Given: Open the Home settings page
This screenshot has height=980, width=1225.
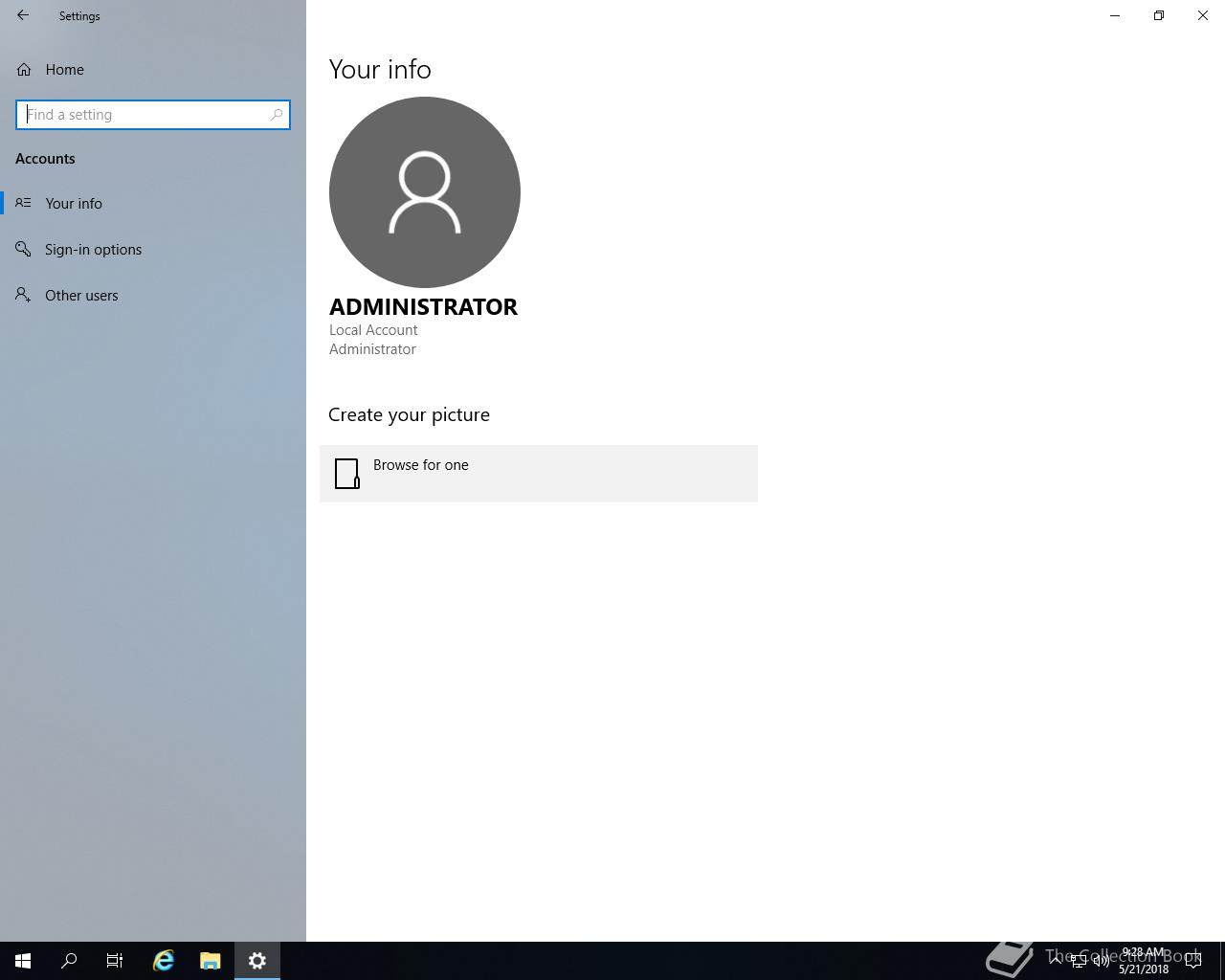Looking at the screenshot, I should click(x=153, y=69).
